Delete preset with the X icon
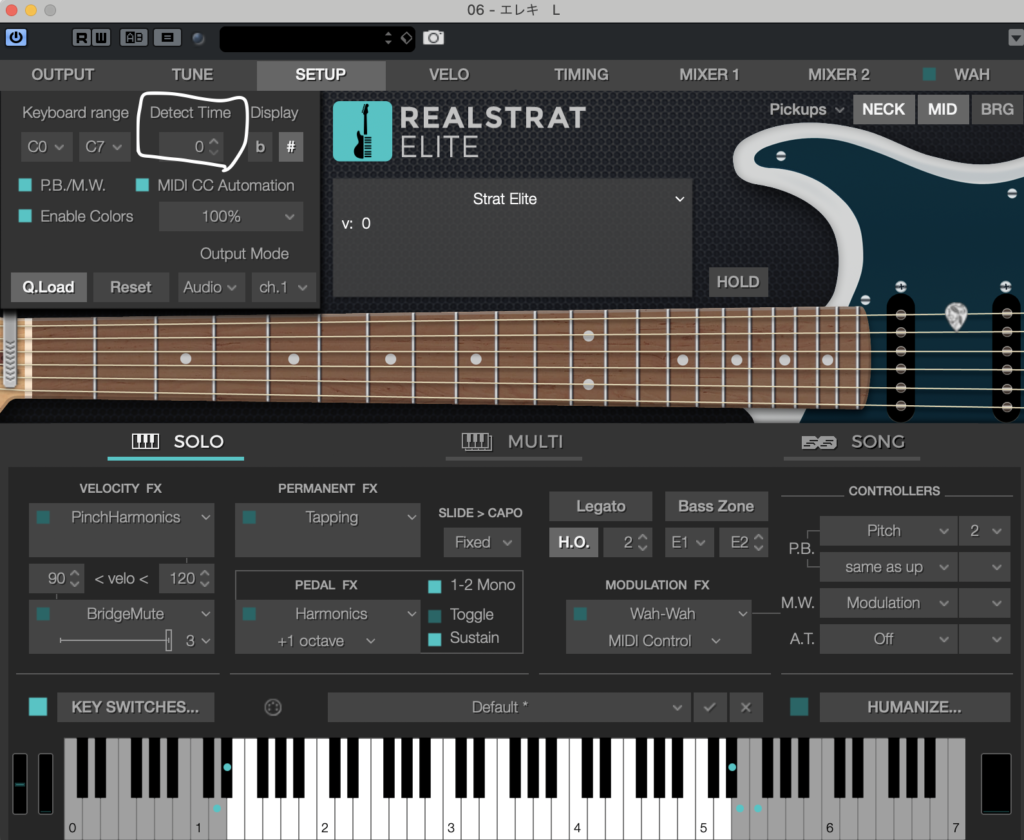Screen dimensions: 1024x840 point(745,707)
